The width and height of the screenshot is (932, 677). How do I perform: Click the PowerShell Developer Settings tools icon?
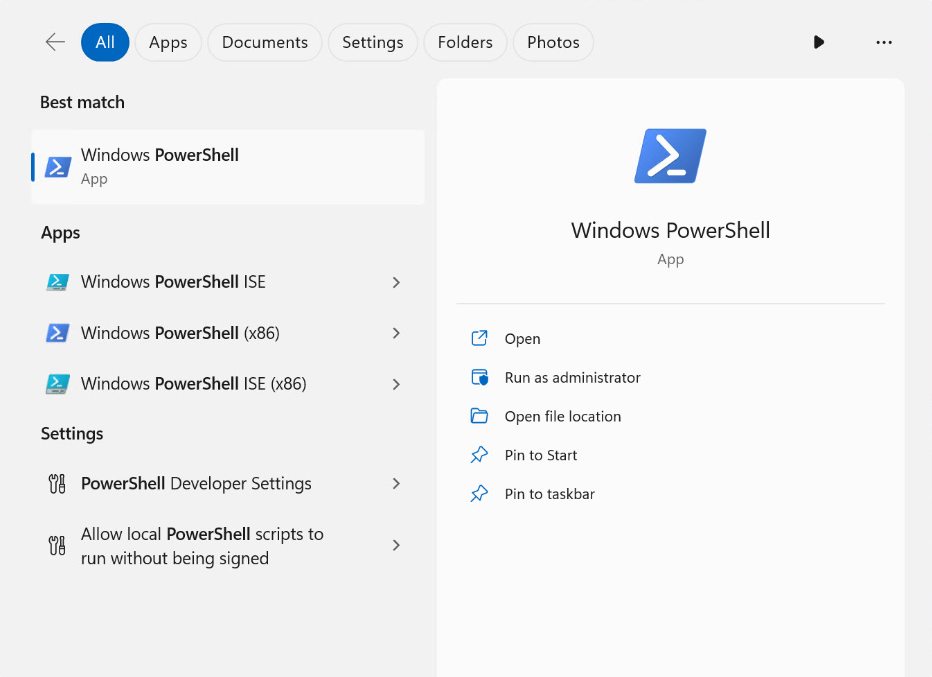[57, 484]
